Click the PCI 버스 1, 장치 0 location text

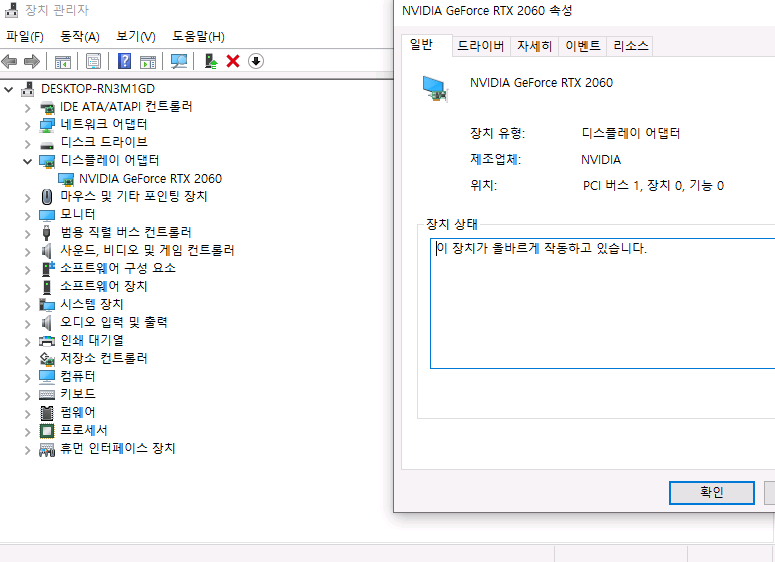tap(653, 185)
